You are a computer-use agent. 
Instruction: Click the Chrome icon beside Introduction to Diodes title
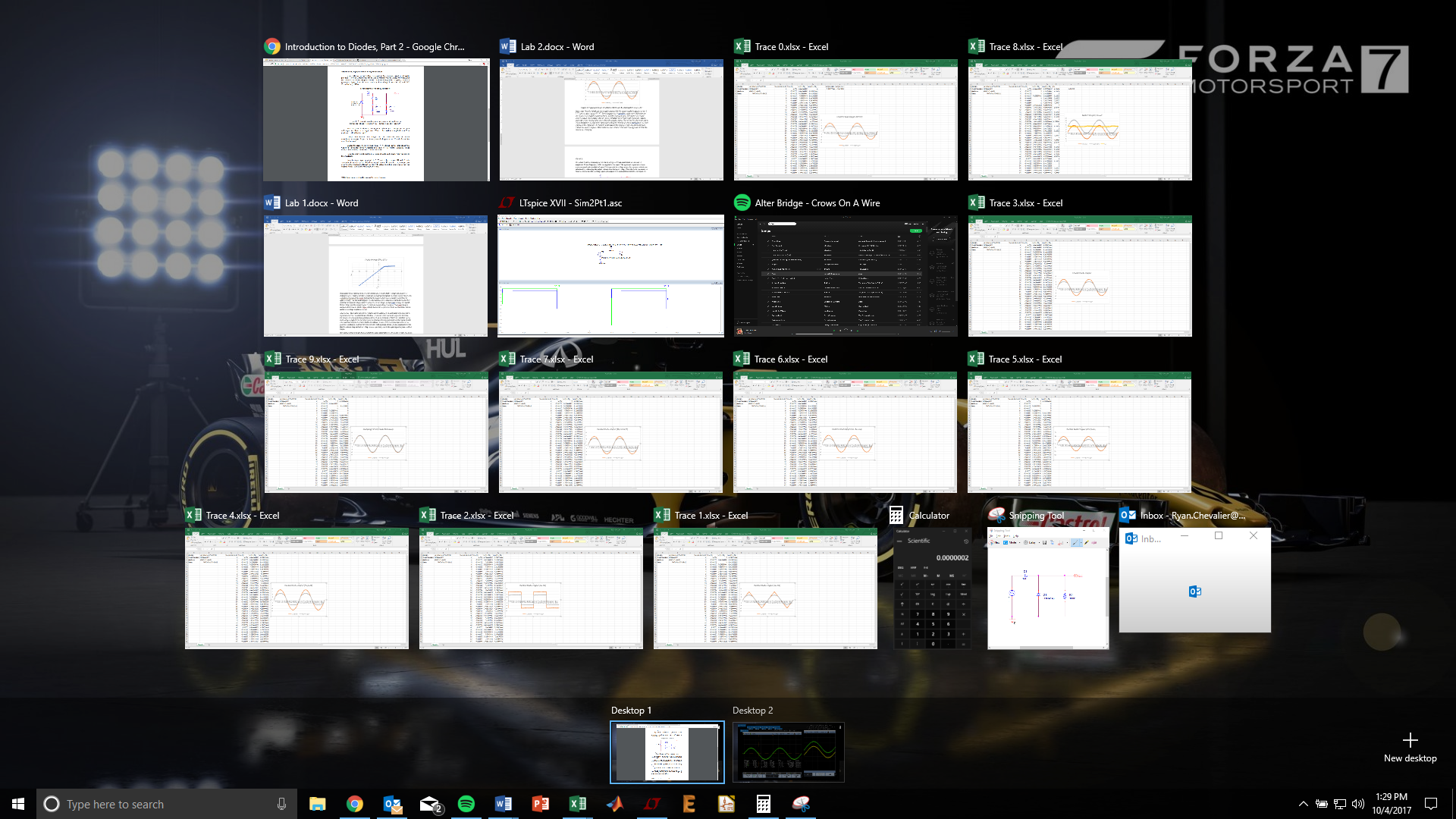point(272,46)
